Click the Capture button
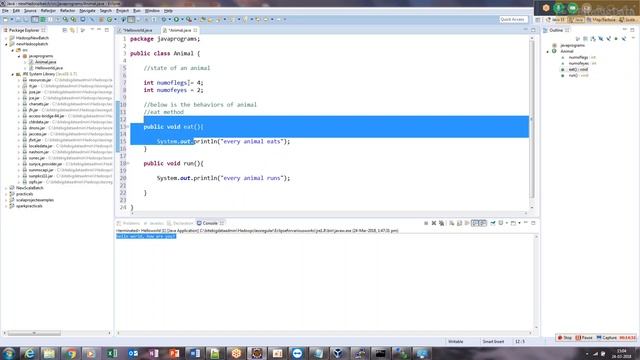The height and width of the screenshot is (360, 640). tap(607, 338)
